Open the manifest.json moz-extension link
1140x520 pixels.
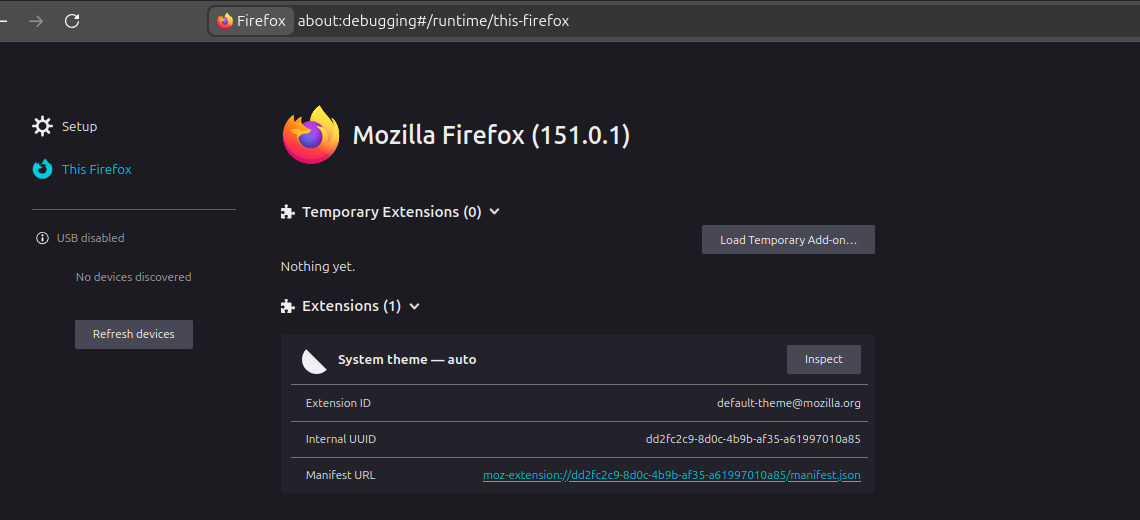[x=672, y=476]
